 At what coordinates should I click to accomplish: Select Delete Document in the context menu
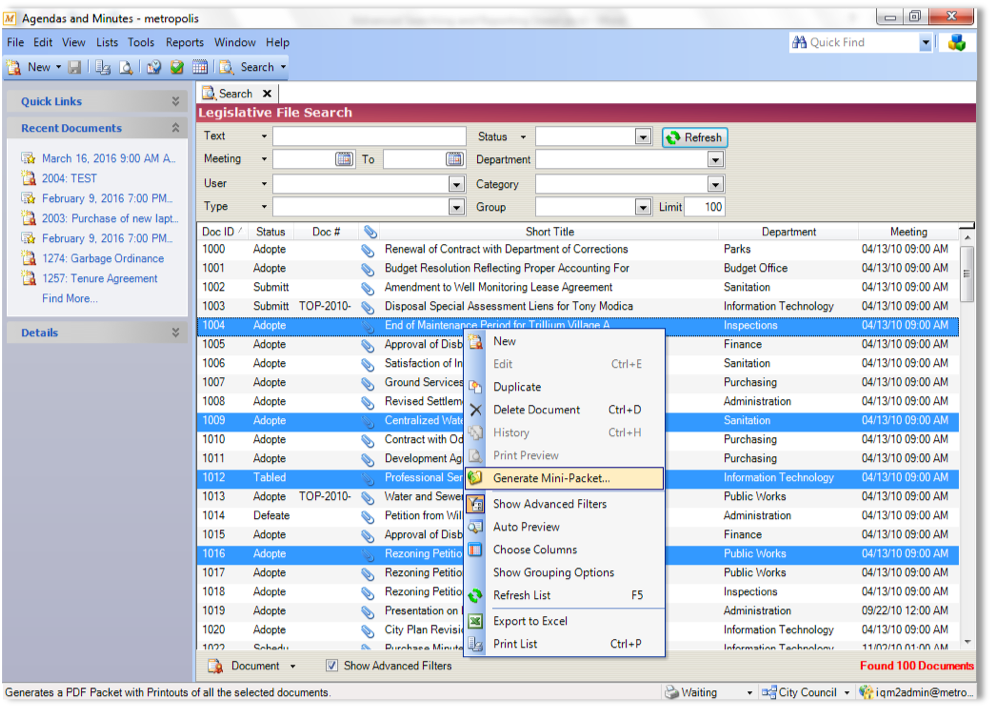[564, 410]
